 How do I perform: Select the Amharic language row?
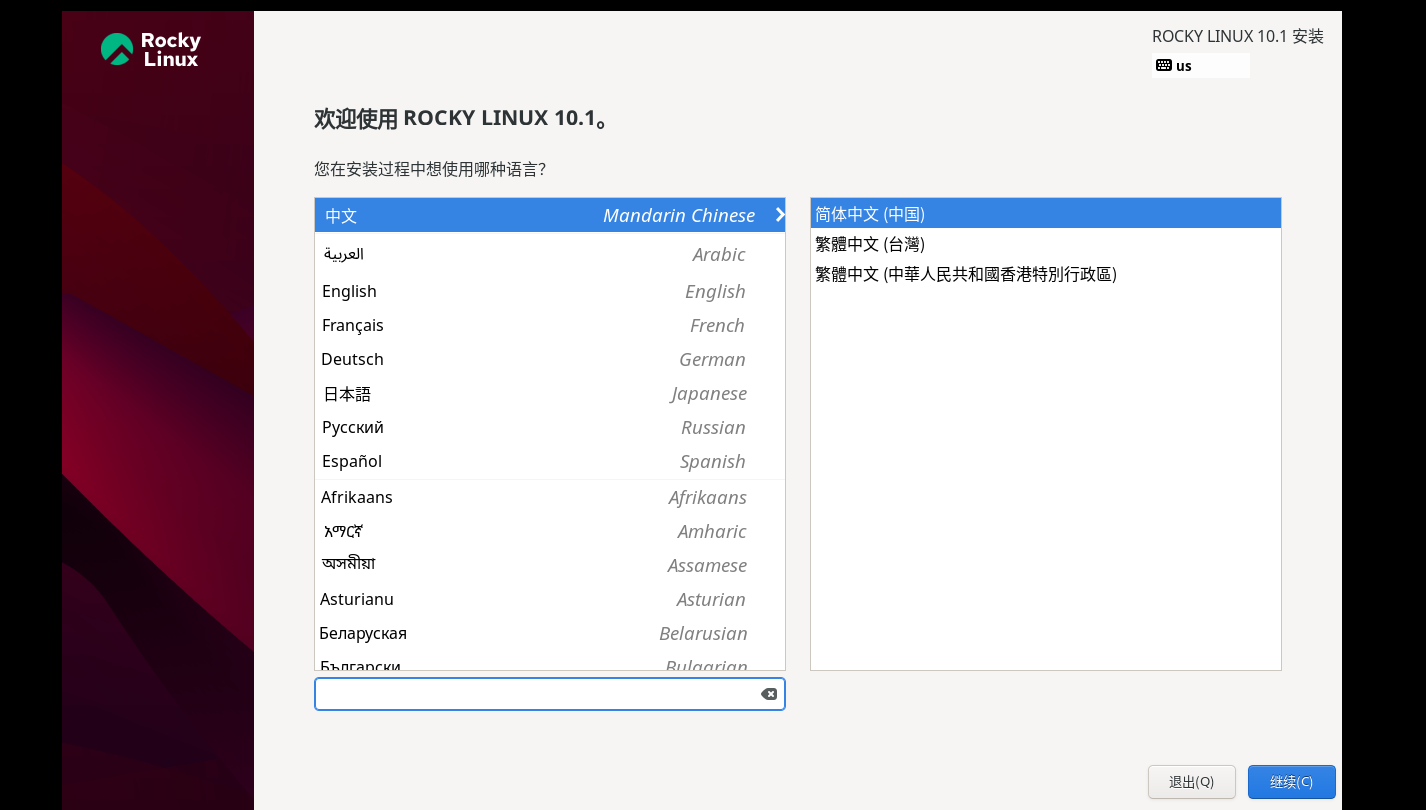point(550,531)
